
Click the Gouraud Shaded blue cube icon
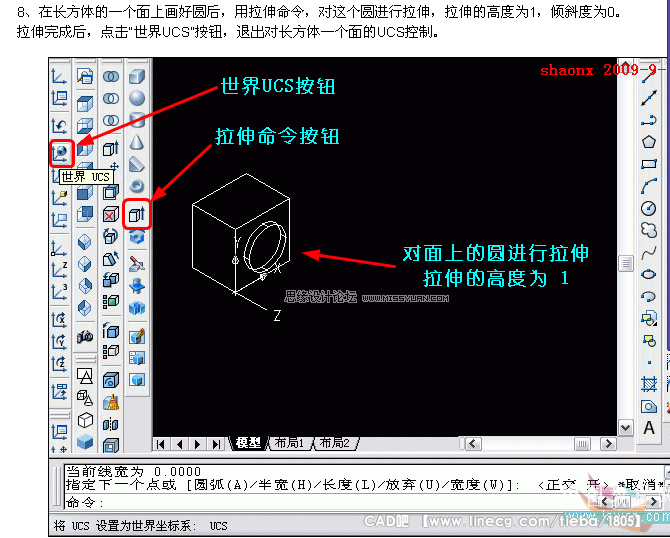coord(85,441)
